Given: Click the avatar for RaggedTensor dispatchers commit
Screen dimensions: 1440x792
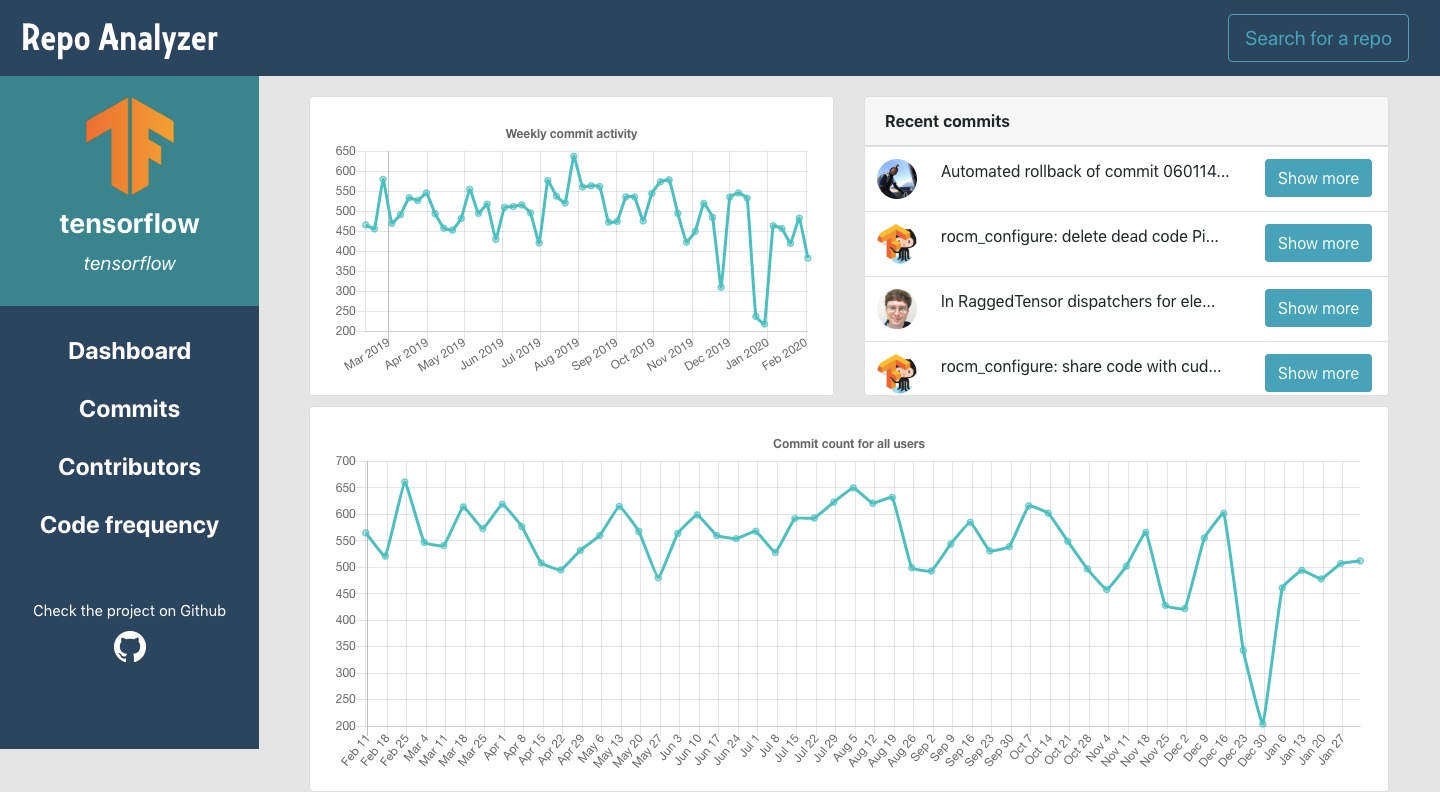Looking at the screenshot, I should [x=897, y=308].
